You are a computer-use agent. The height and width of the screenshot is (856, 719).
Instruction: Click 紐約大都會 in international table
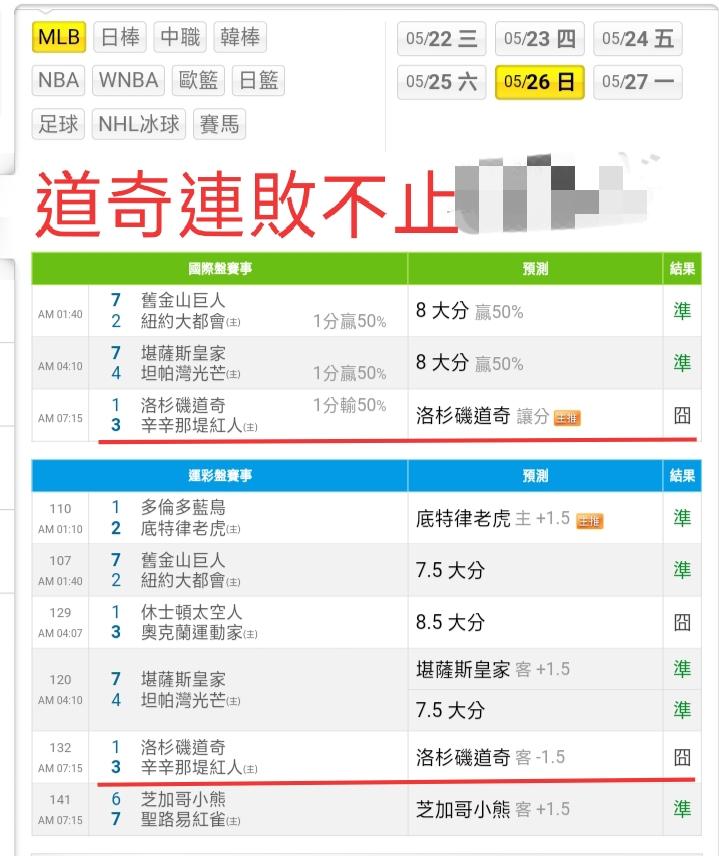click(183, 321)
